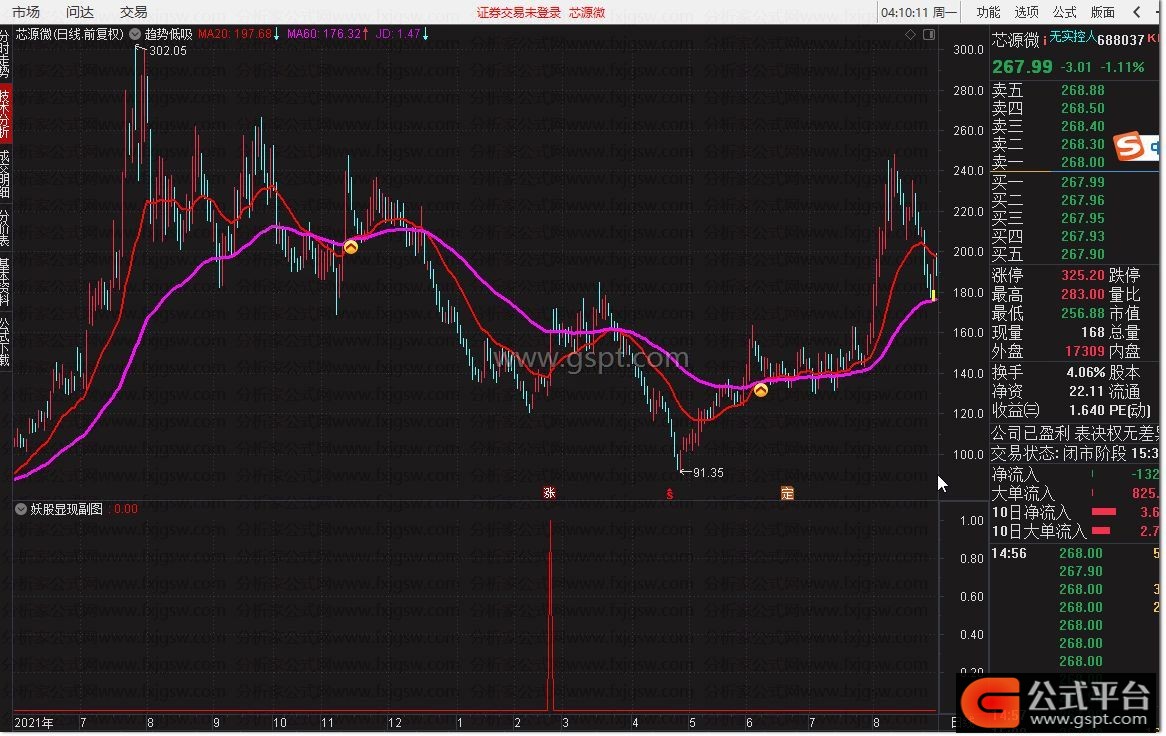This screenshot has width=1166, height=736.
Task: Click the 定 event marker below the chart
Action: [787, 492]
